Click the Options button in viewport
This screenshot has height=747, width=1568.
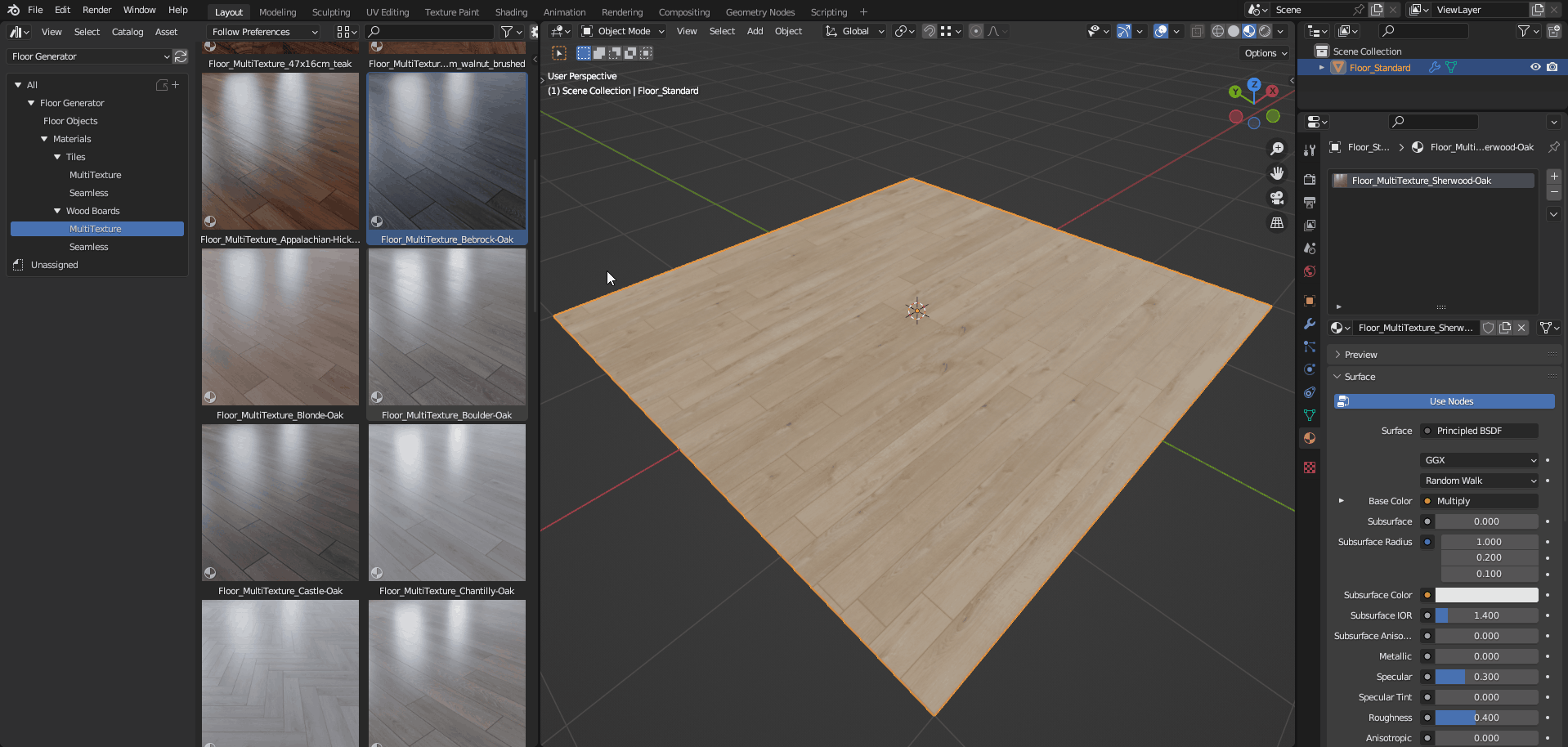pos(1266,53)
